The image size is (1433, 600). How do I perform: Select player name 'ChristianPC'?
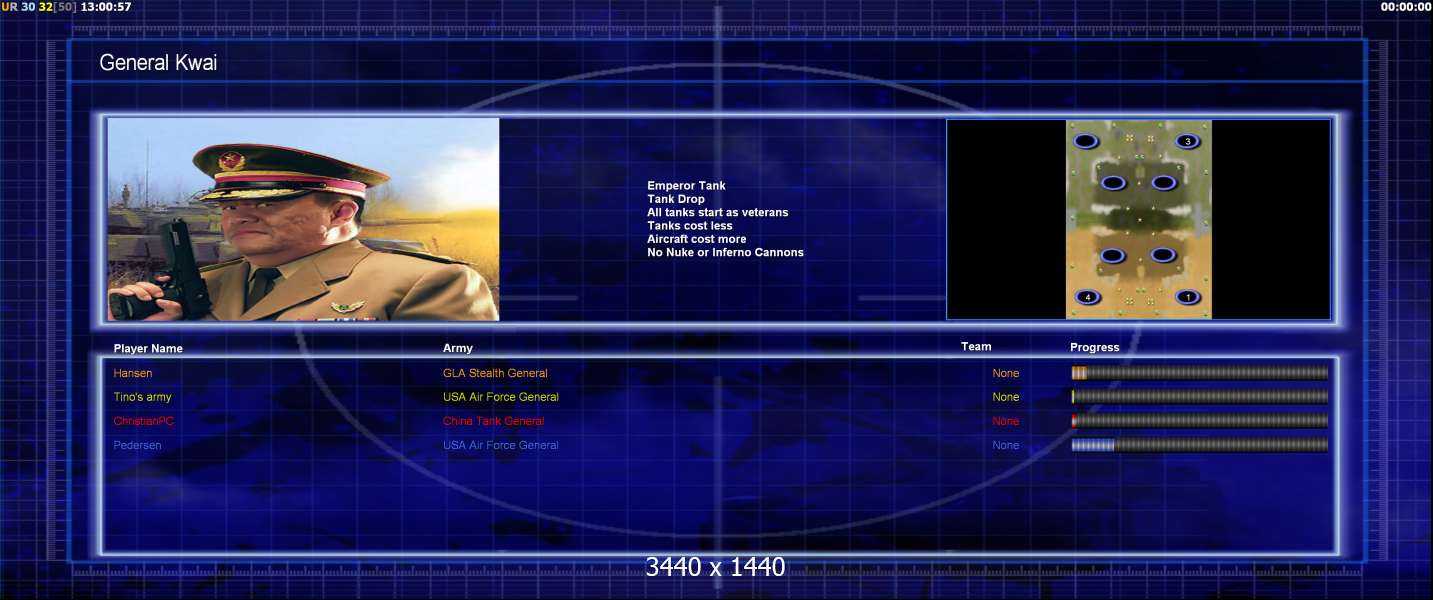click(x=143, y=421)
